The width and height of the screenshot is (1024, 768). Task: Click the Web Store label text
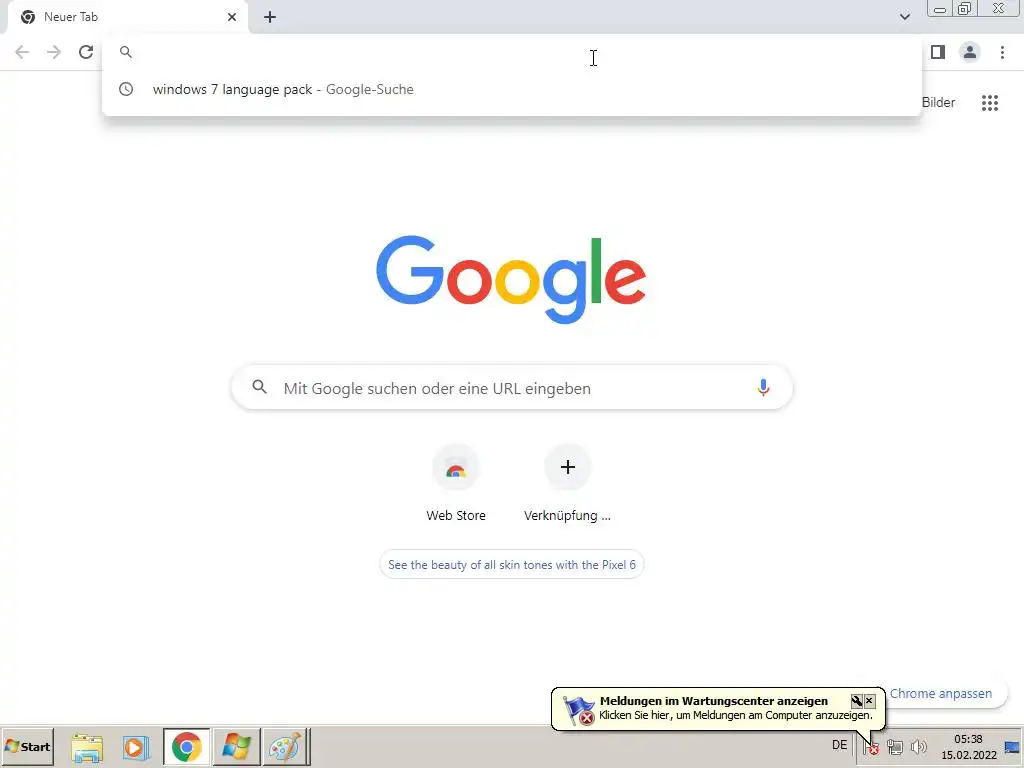pos(456,515)
